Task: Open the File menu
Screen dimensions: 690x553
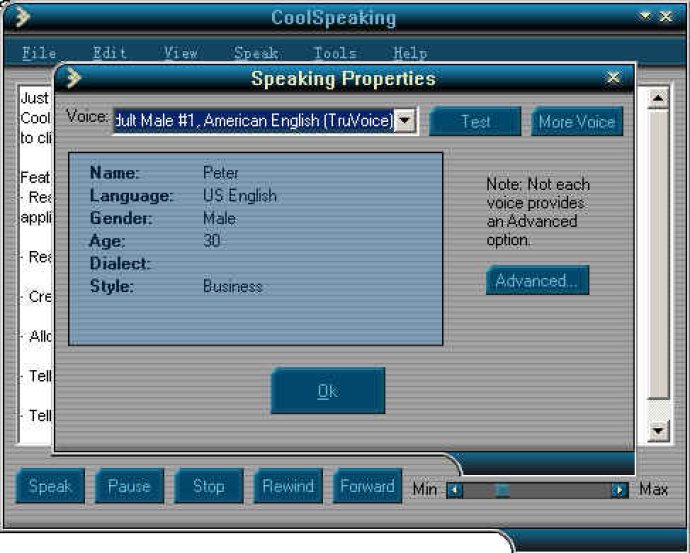Action: (39, 53)
